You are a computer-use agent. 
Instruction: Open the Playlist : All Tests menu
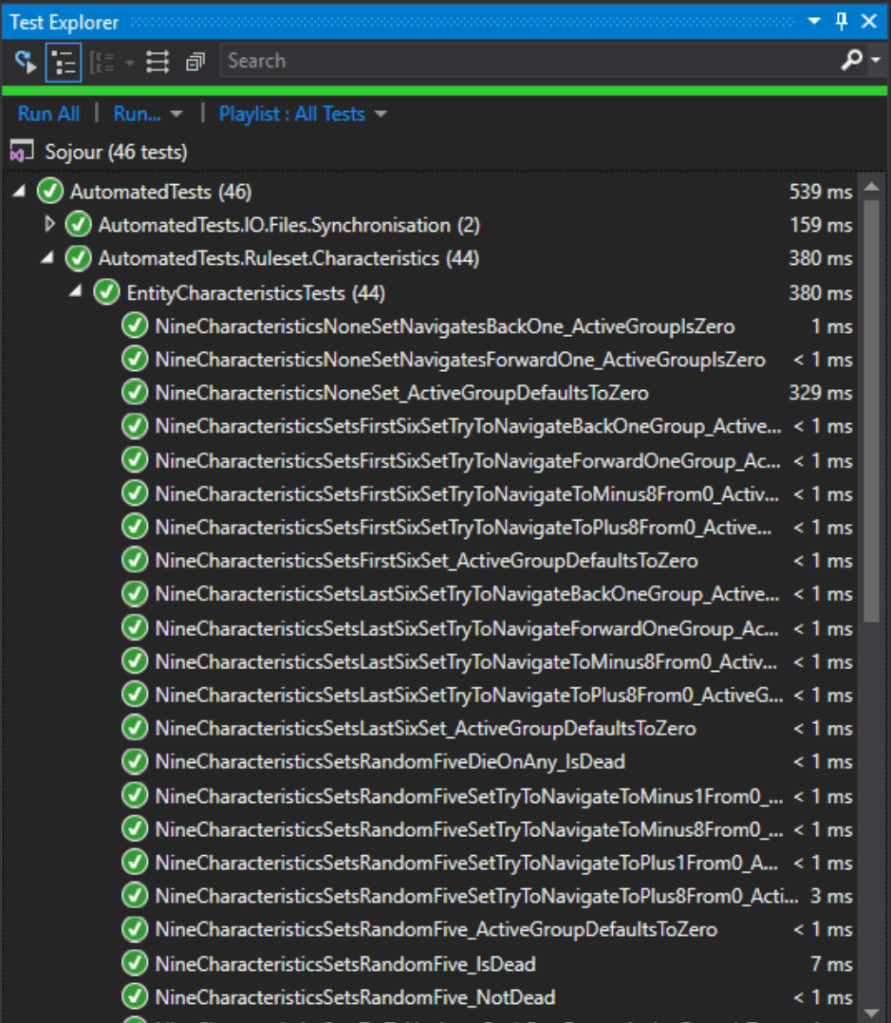pyautogui.click(x=302, y=114)
